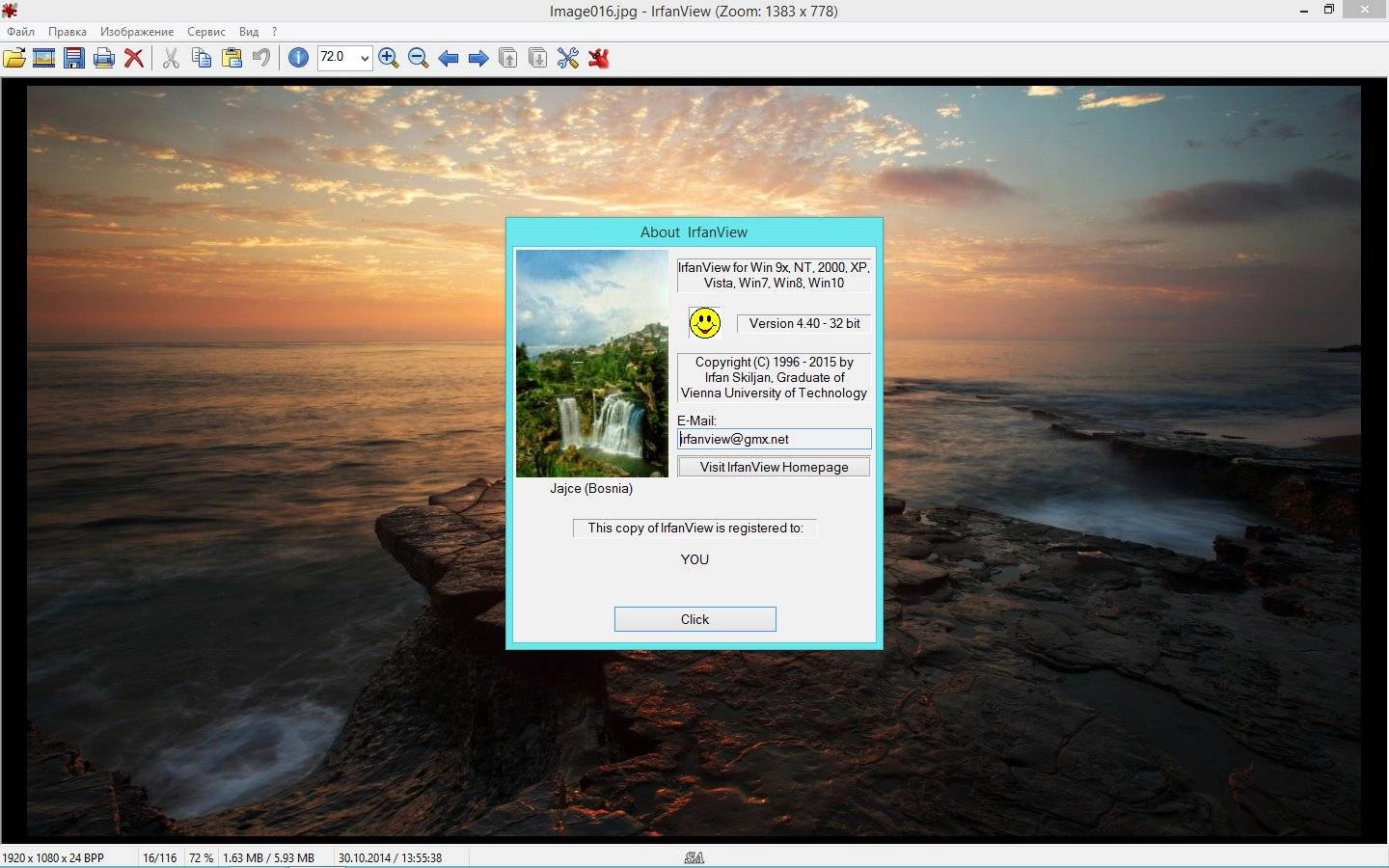Open image Information blue i icon
The width and height of the screenshot is (1389, 868).
point(298,58)
